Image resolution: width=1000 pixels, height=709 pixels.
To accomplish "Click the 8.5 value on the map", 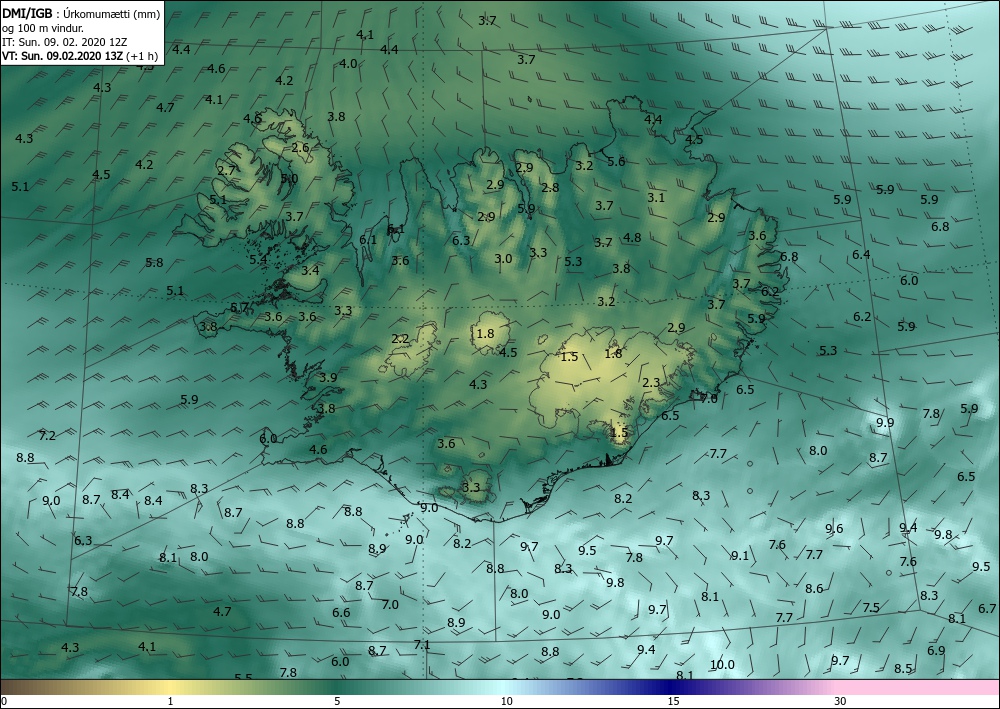I will pos(903,668).
